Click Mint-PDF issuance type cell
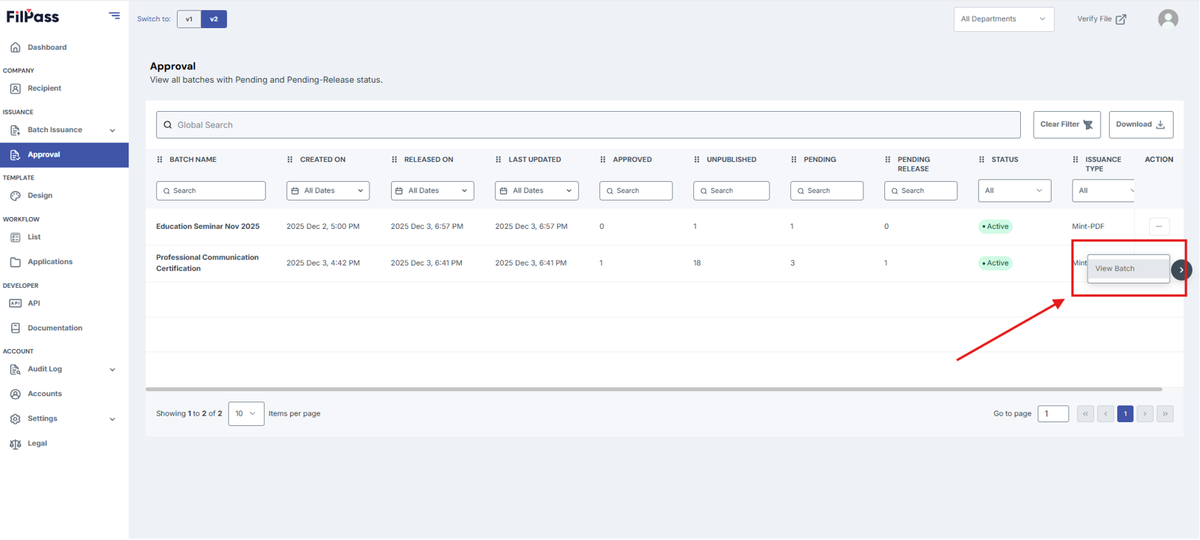 [1088, 227]
